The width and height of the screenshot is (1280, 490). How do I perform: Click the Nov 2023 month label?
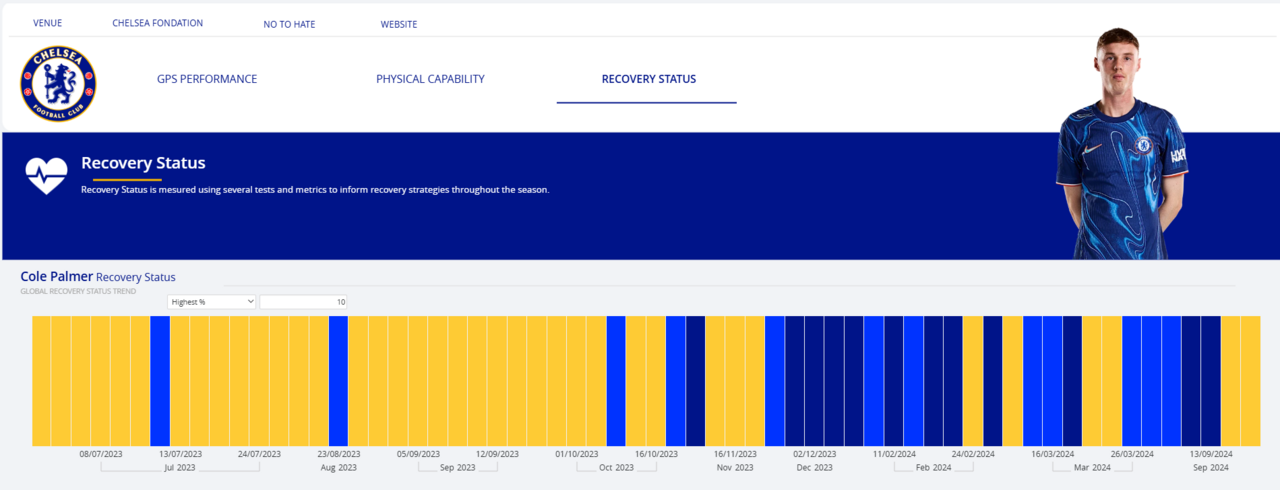point(735,468)
